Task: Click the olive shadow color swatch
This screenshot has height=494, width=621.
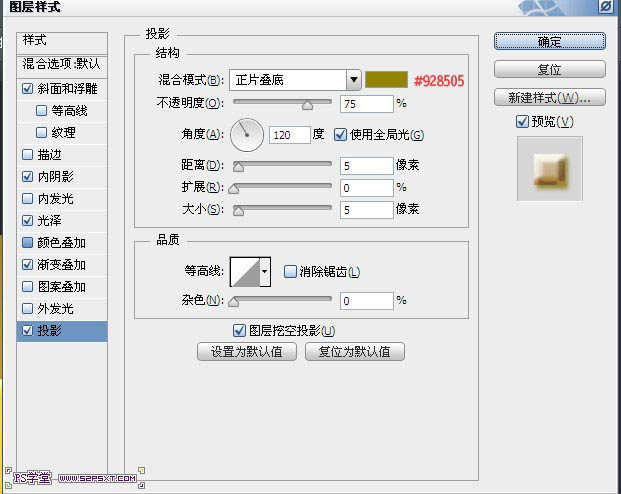Action: click(383, 80)
